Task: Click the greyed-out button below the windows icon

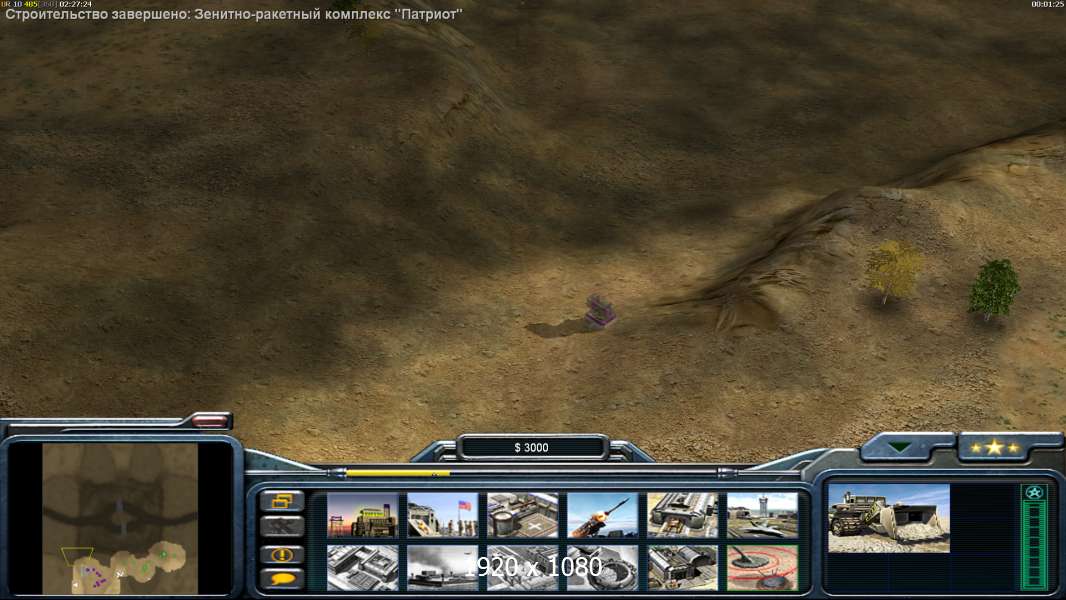Action: tap(281, 527)
